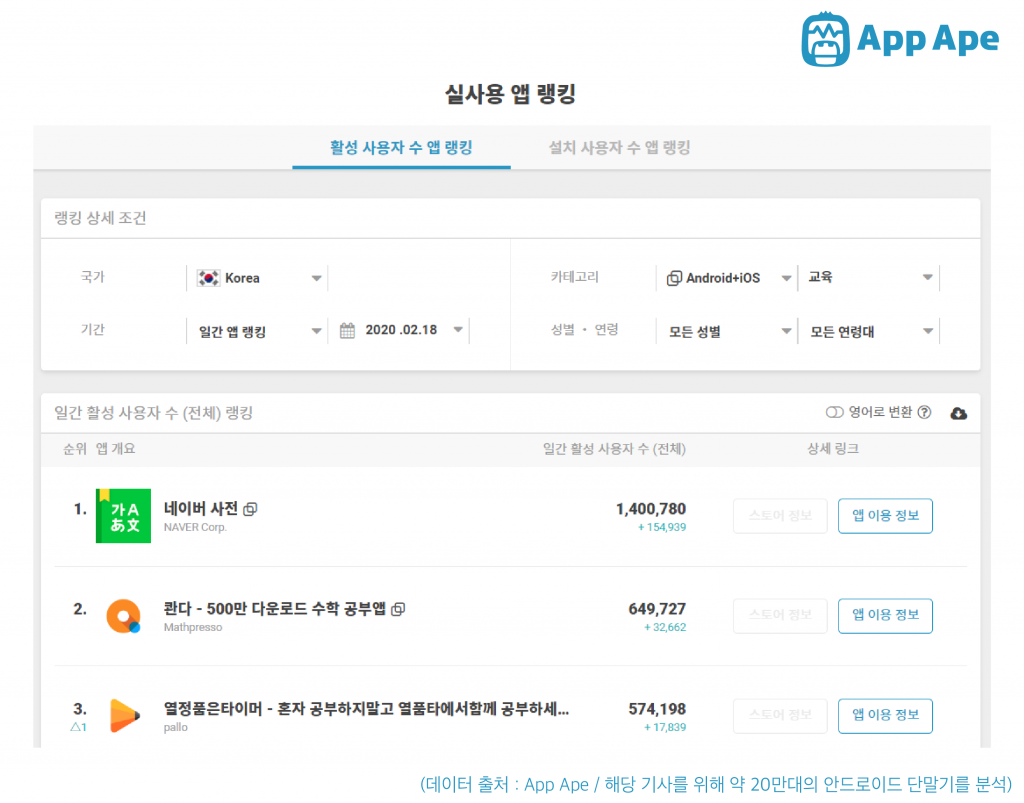
Task: Open the 네이버 사전 app icon
Action: point(123,516)
